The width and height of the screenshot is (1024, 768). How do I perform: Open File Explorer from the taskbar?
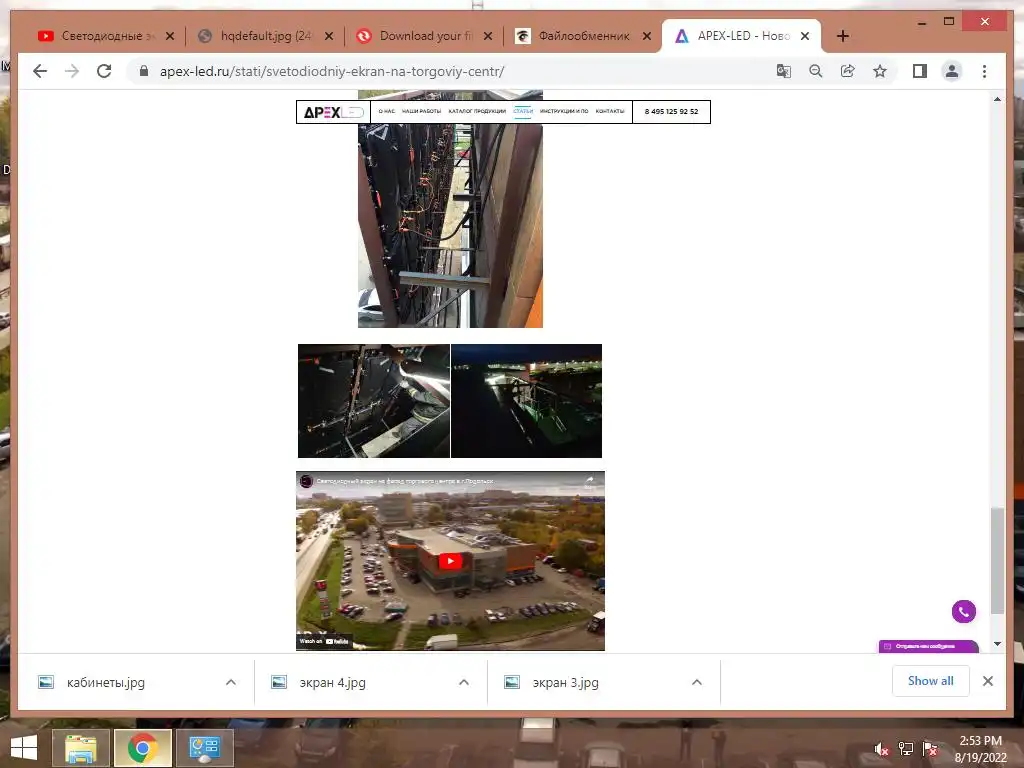pyautogui.click(x=81, y=748)
